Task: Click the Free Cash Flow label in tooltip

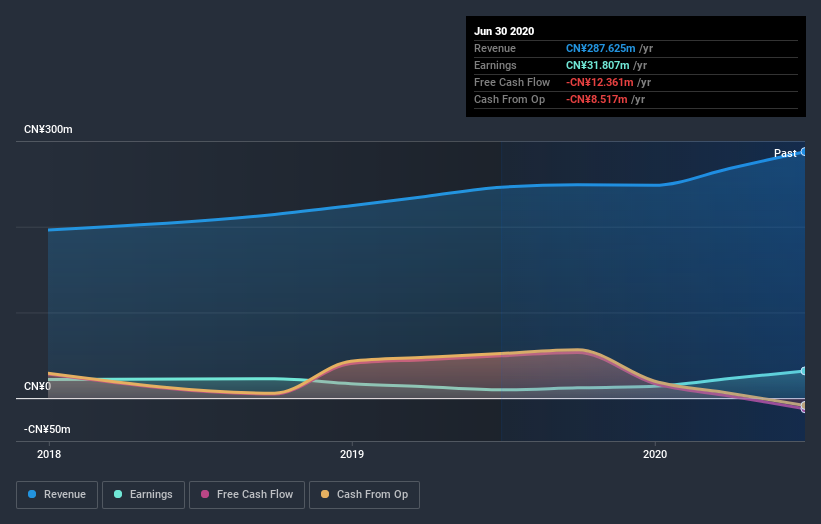Action: coord(512,82)
